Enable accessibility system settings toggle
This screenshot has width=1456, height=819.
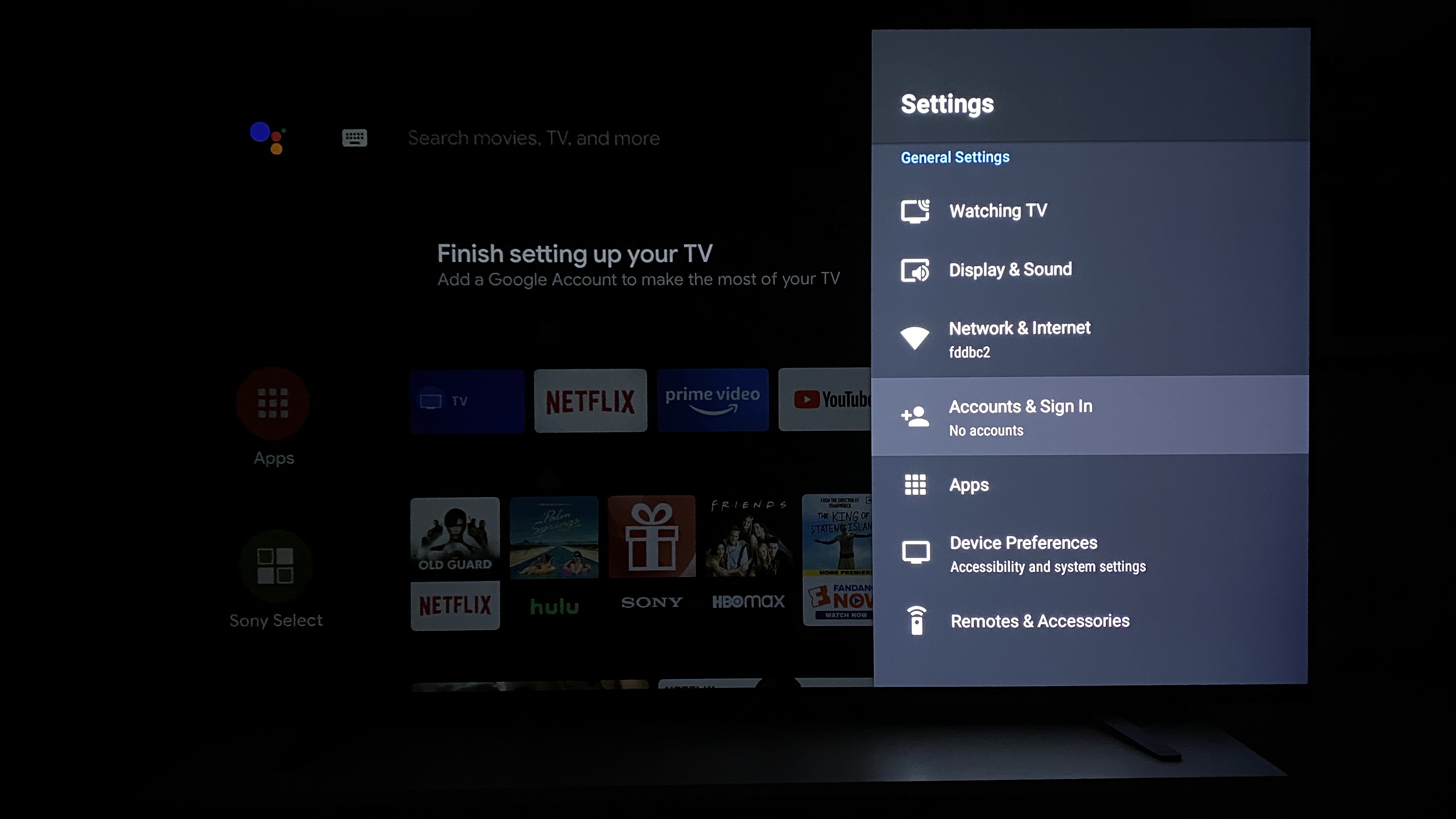point(1089,553)
